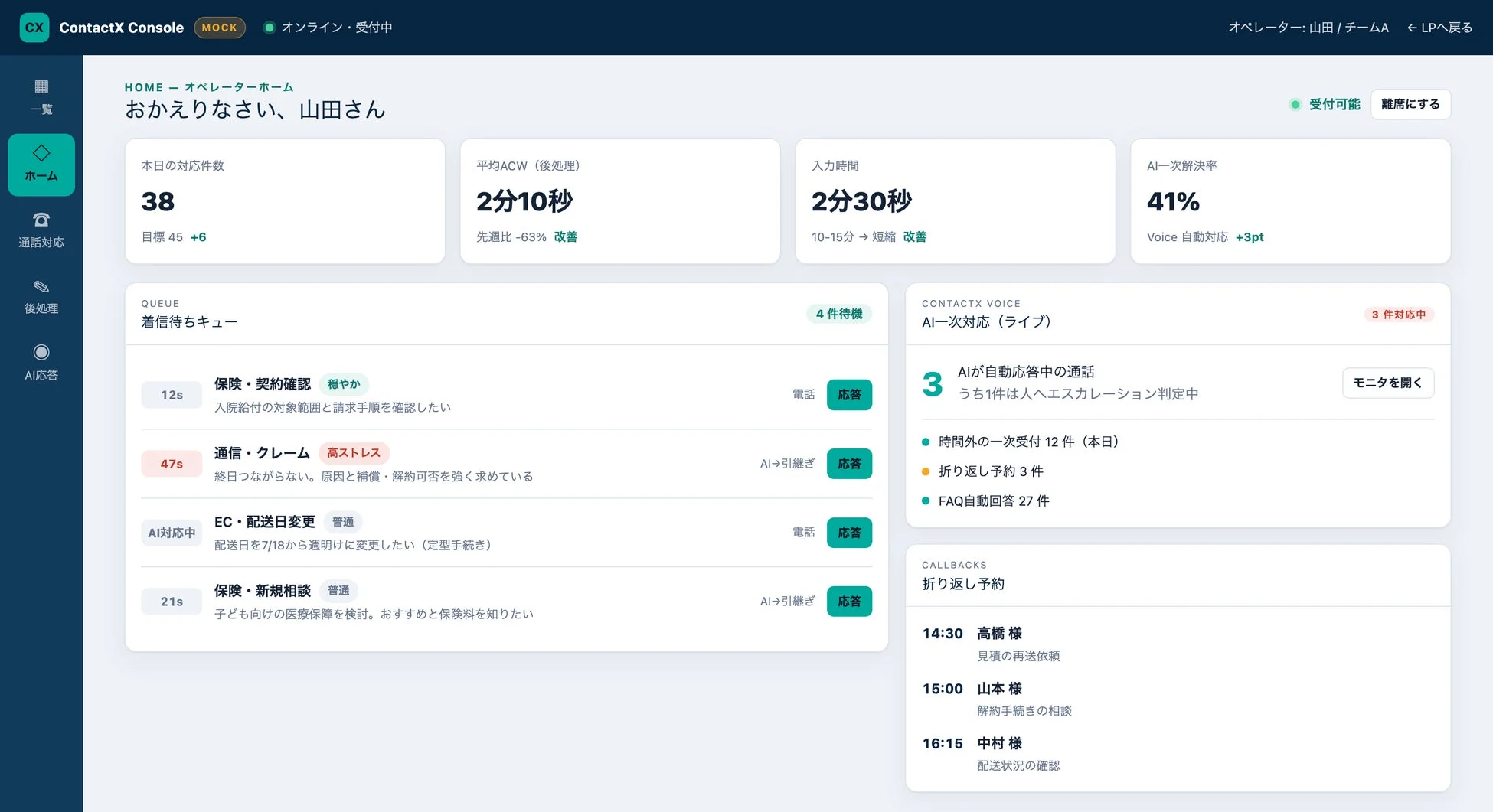
Task: Open 後処理 pencil icon
Action: (41, 286)
